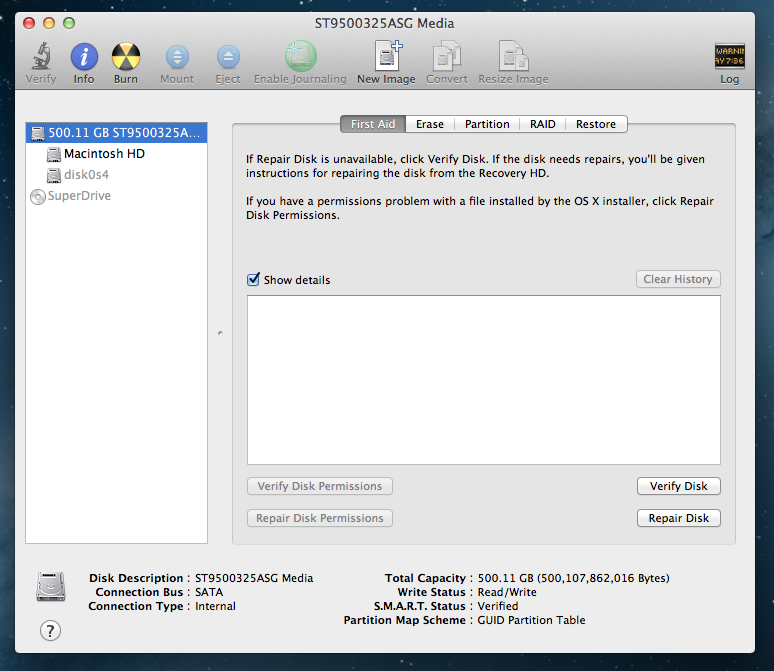Close the window with red button
Viewport: 774px width, 671px height.
pos(29,23)
